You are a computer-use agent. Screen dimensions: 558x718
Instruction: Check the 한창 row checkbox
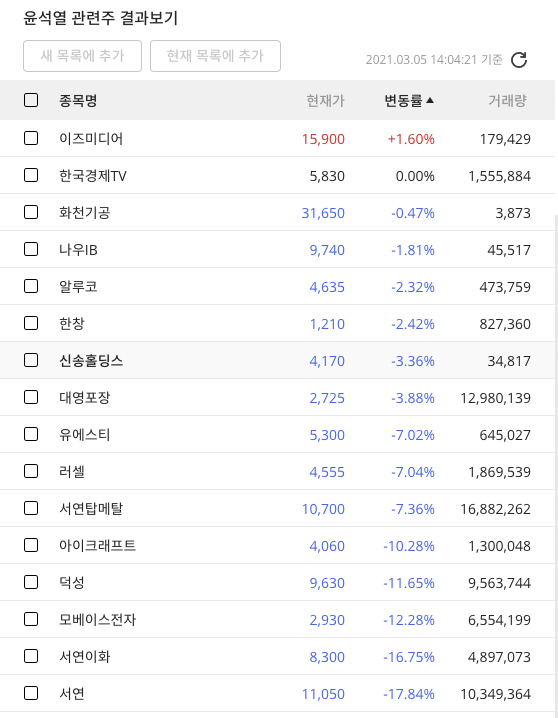pos(31,324)
